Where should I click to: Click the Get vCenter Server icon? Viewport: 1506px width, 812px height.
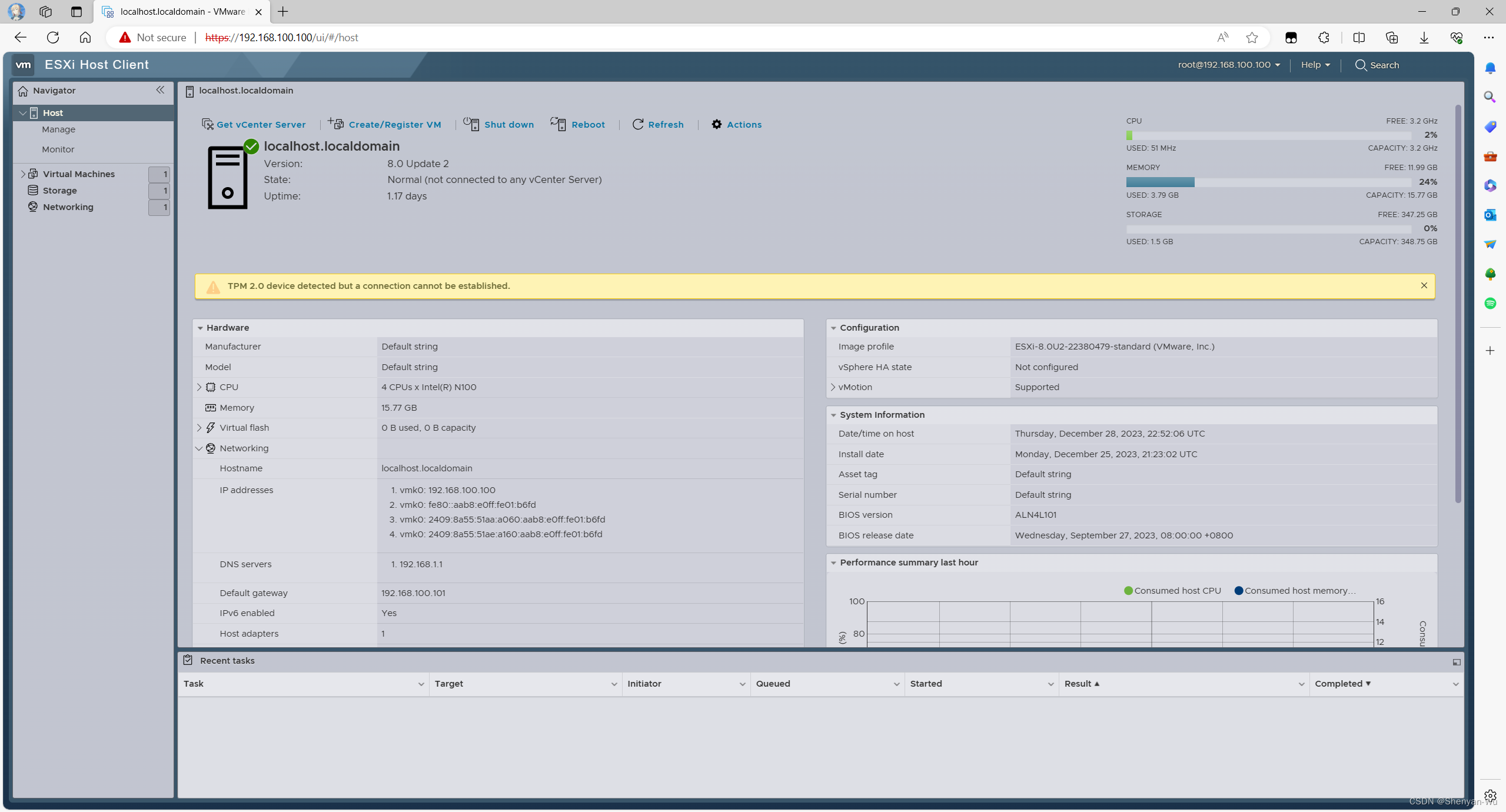[x=208, y=124]
